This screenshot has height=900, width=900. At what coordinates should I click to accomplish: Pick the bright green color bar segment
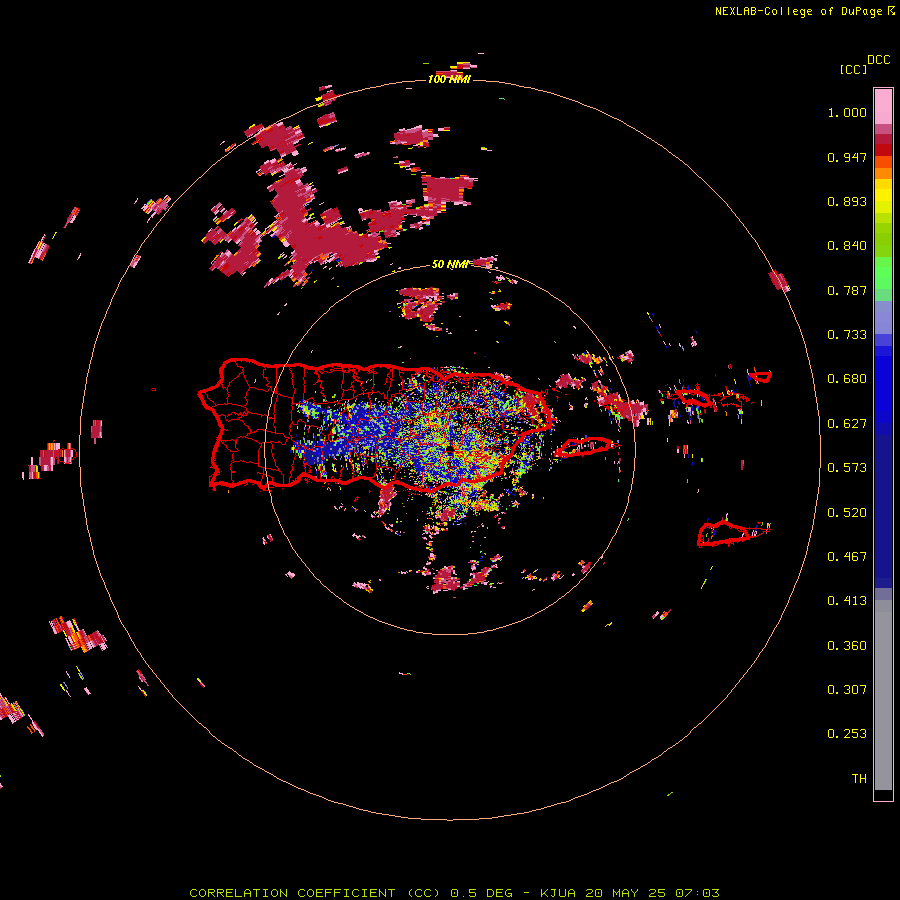[x=883, y=273]
